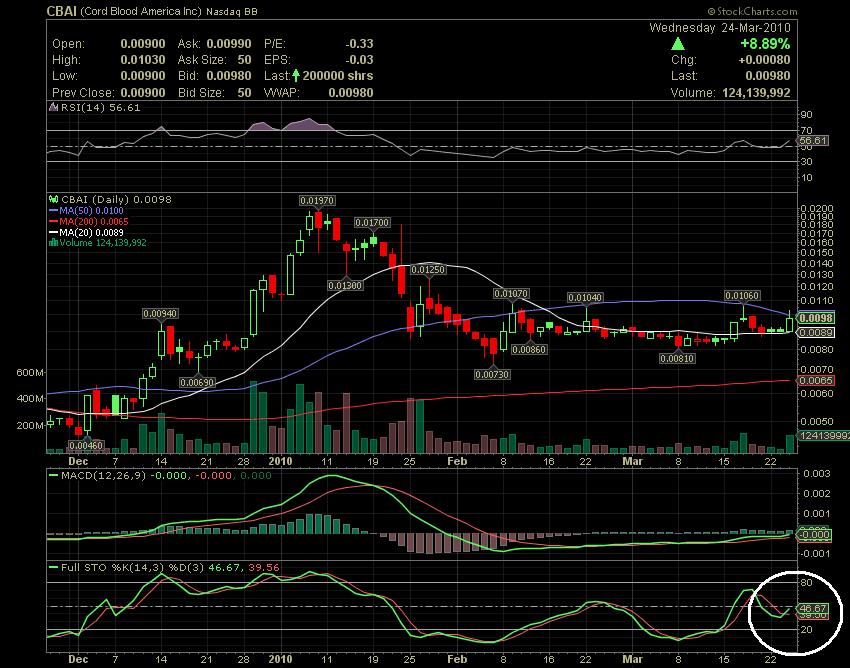This screenshot has height=668, width=850.
Task: Click the 0.00460 low price label
Action: tap(86, 445)
